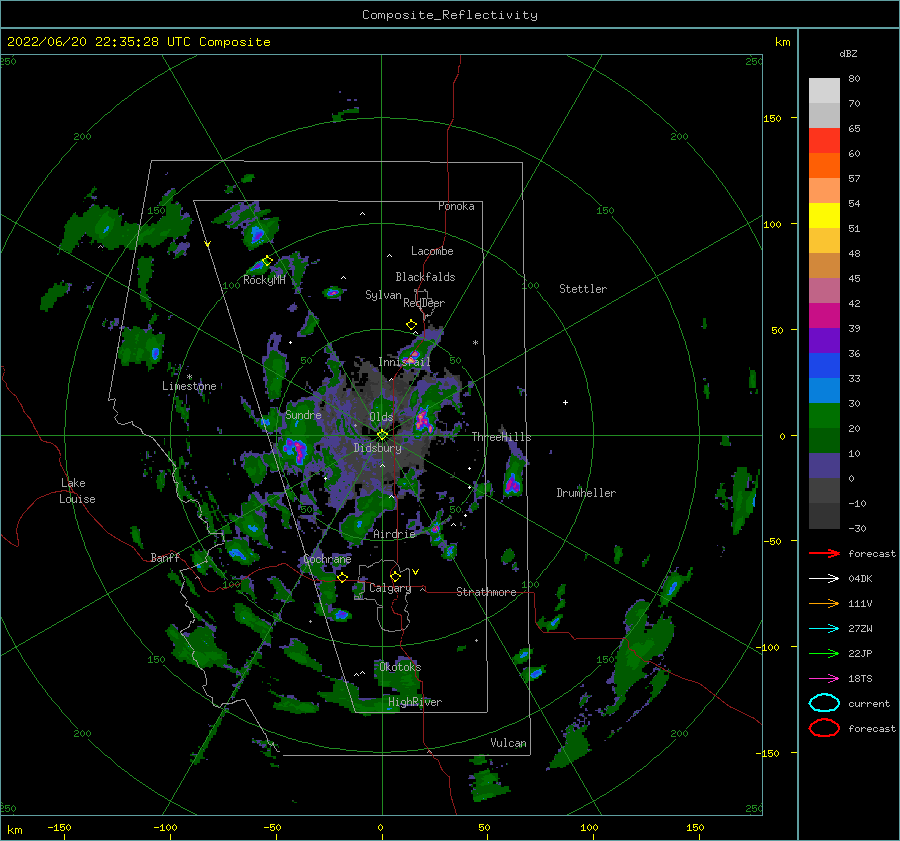The height and width of the screenshot is (841, 900).
Task: Click the Limestone label
Action: click(x=189, y=386)
